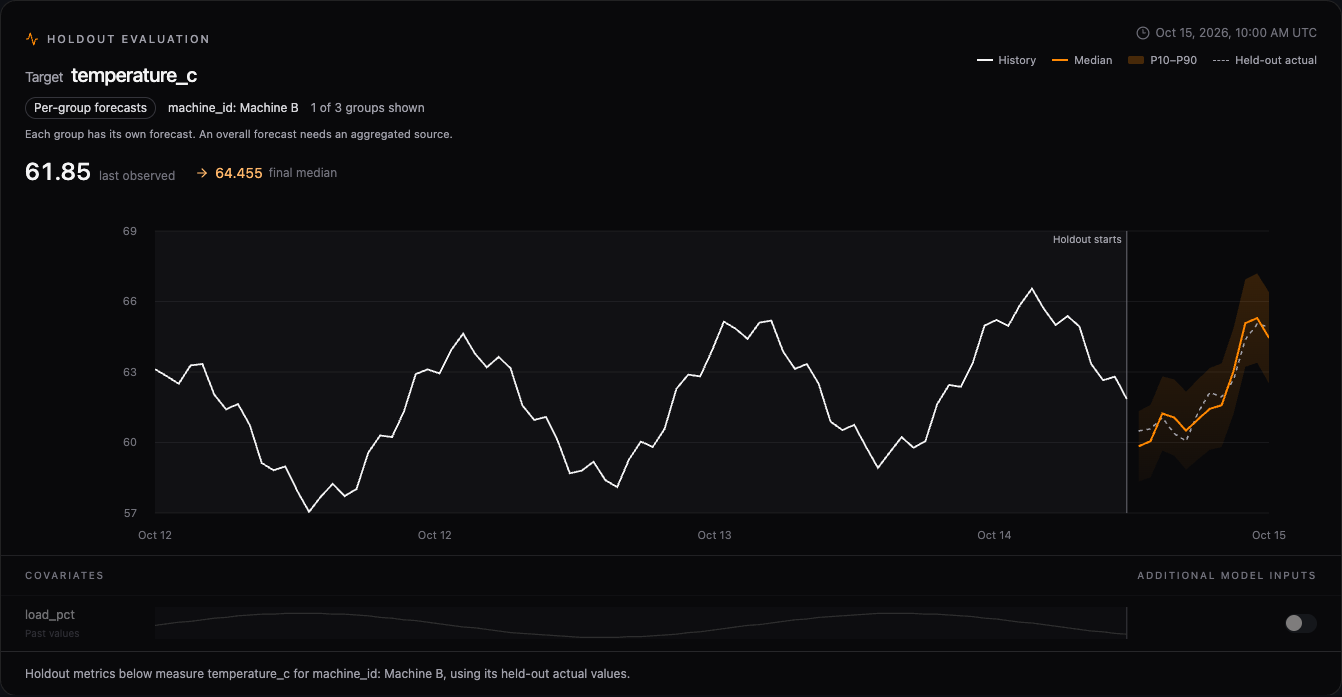This screenshot has height=697, width=1342.
Task: Click the Median legend entry
Action: (x=1082, y=60)
